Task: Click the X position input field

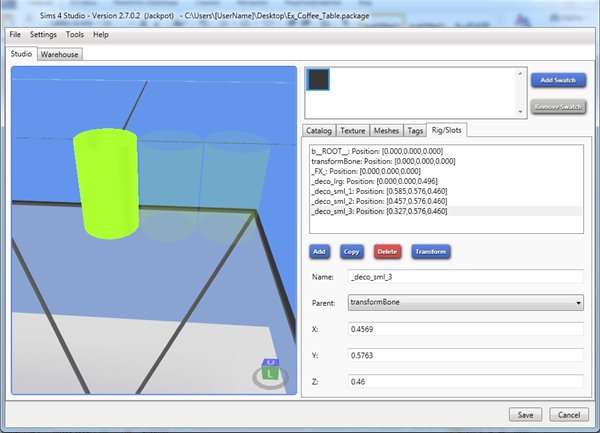Action: pos(465,328)
